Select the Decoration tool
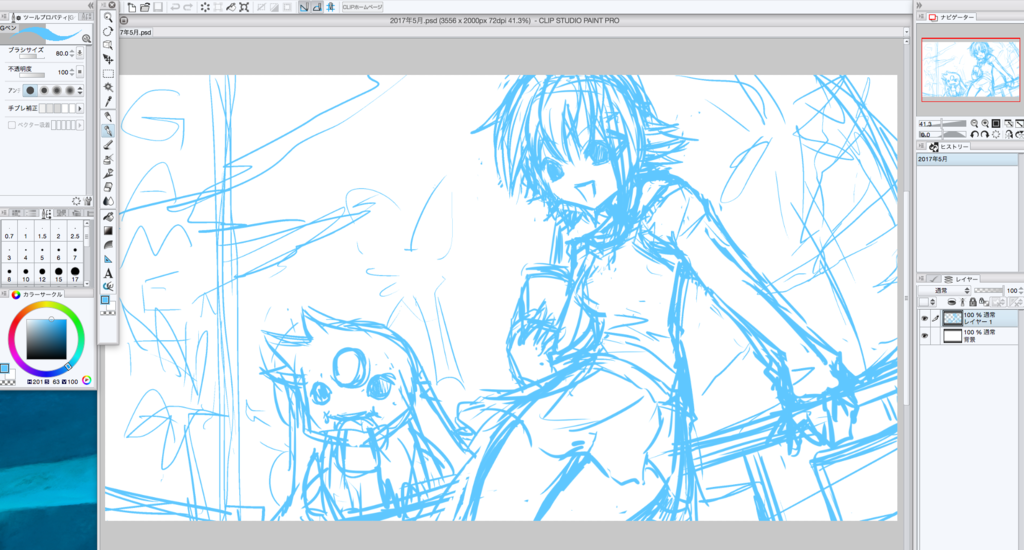The image size is (1024, 550). point(108,173)
